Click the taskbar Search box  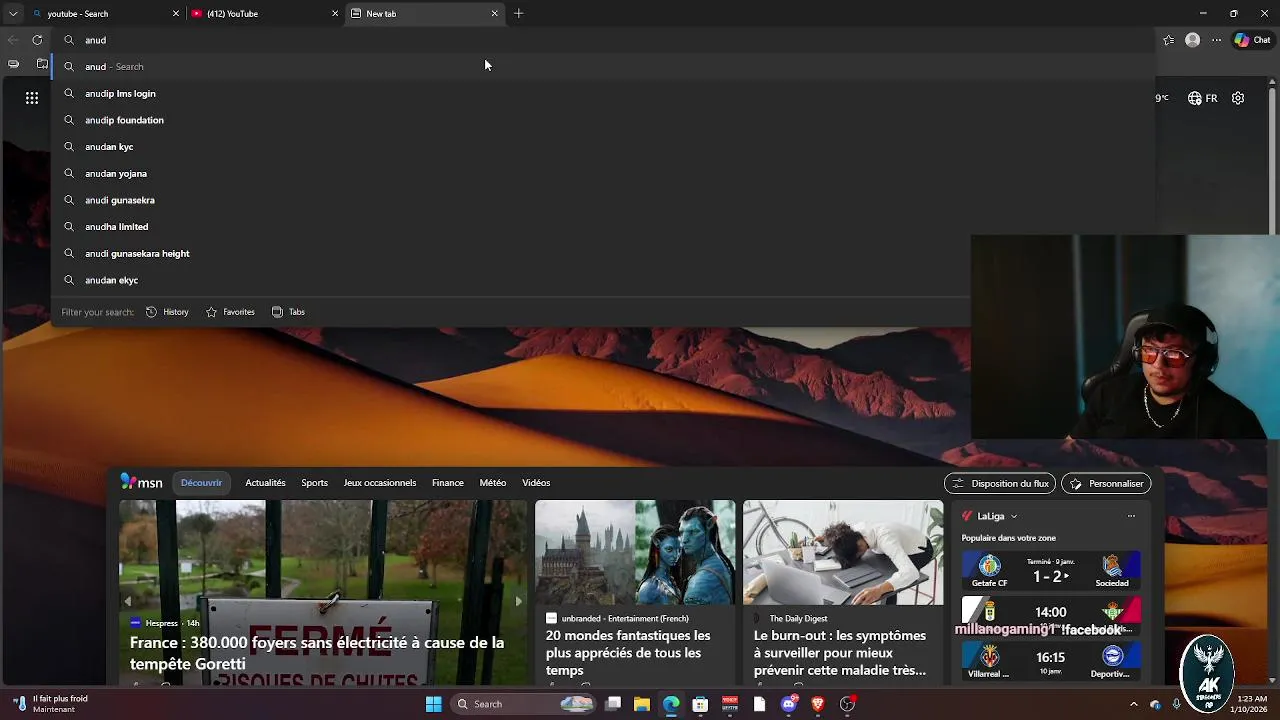tap(524, 704)
